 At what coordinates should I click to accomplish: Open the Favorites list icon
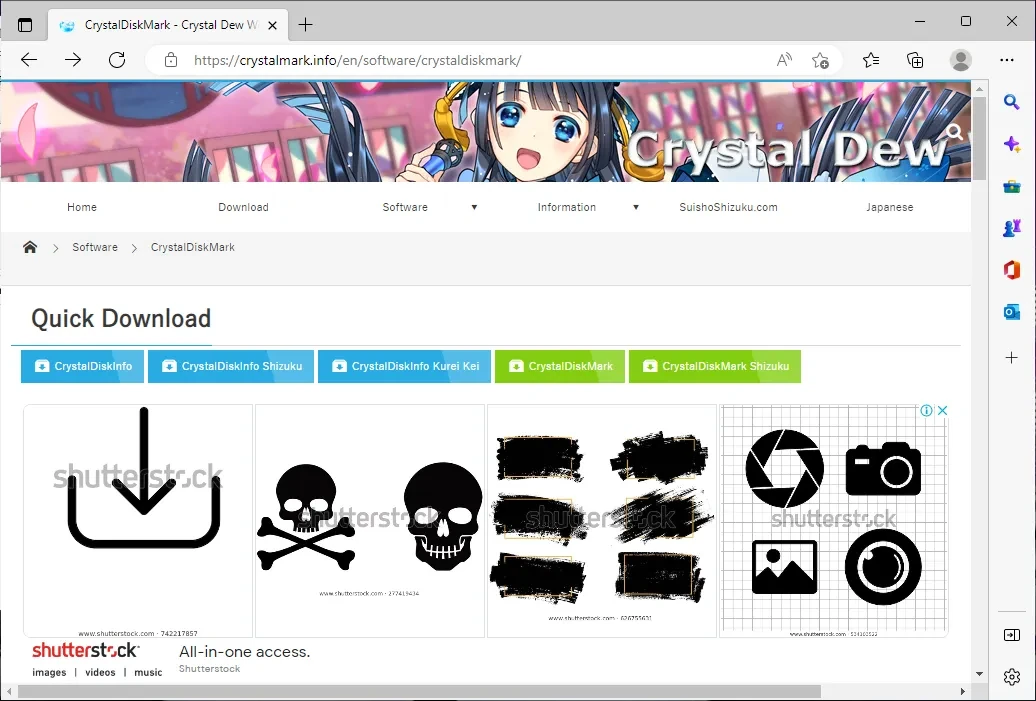click(871, 60)
